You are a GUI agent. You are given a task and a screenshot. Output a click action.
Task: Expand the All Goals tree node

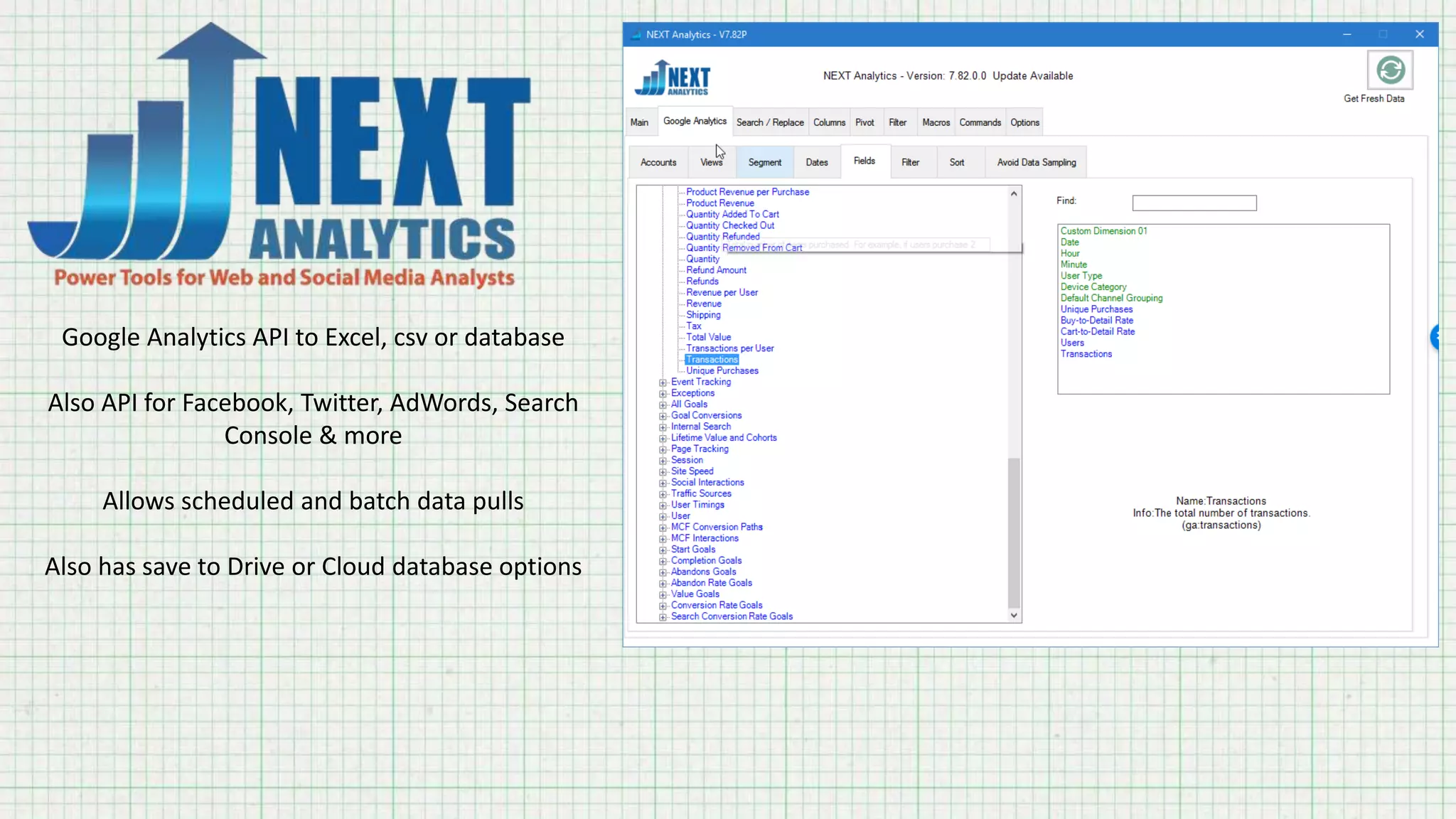(x=663, y=405)
